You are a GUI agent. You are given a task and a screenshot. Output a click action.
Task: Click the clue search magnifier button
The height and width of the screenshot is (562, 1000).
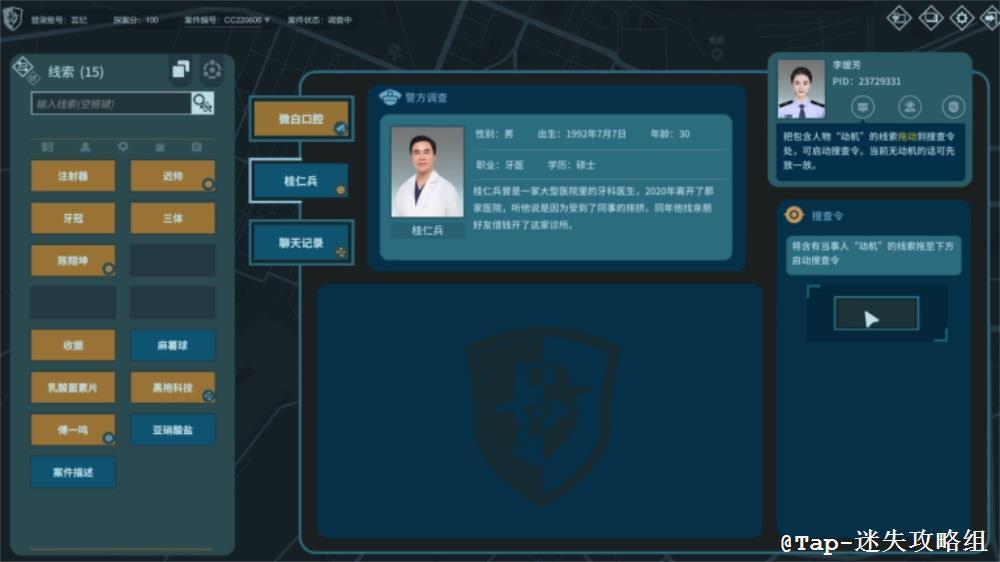pos(202,103)
